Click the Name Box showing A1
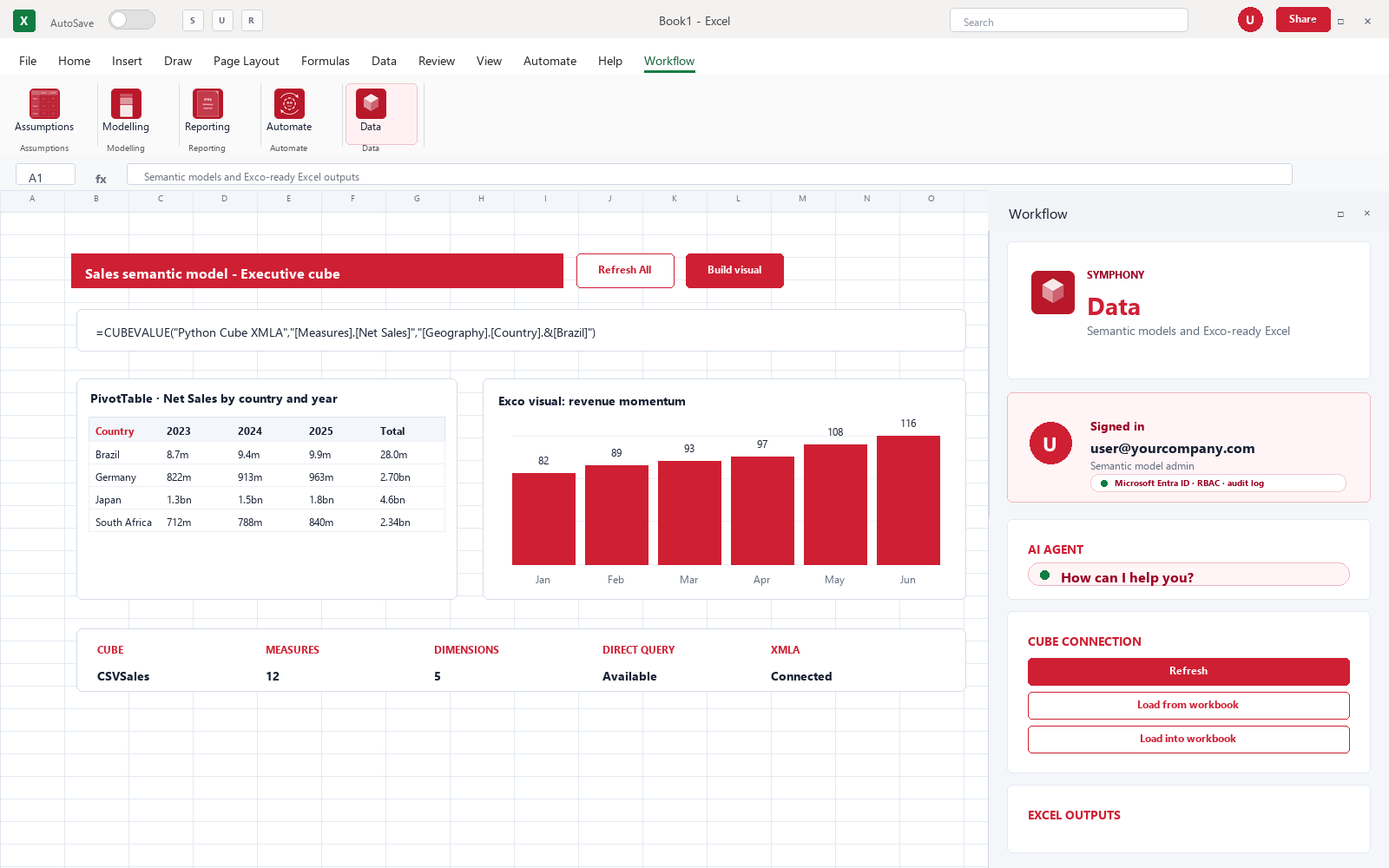1389x868 pixels. [x=45, y=175]
